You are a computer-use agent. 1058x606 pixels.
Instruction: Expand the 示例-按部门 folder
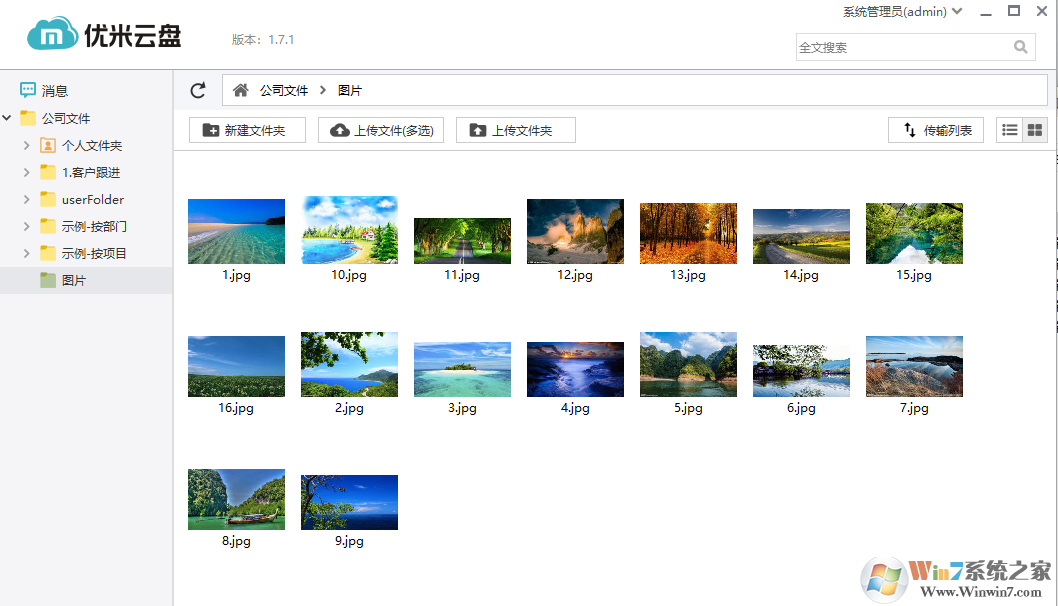coord(27,225)
